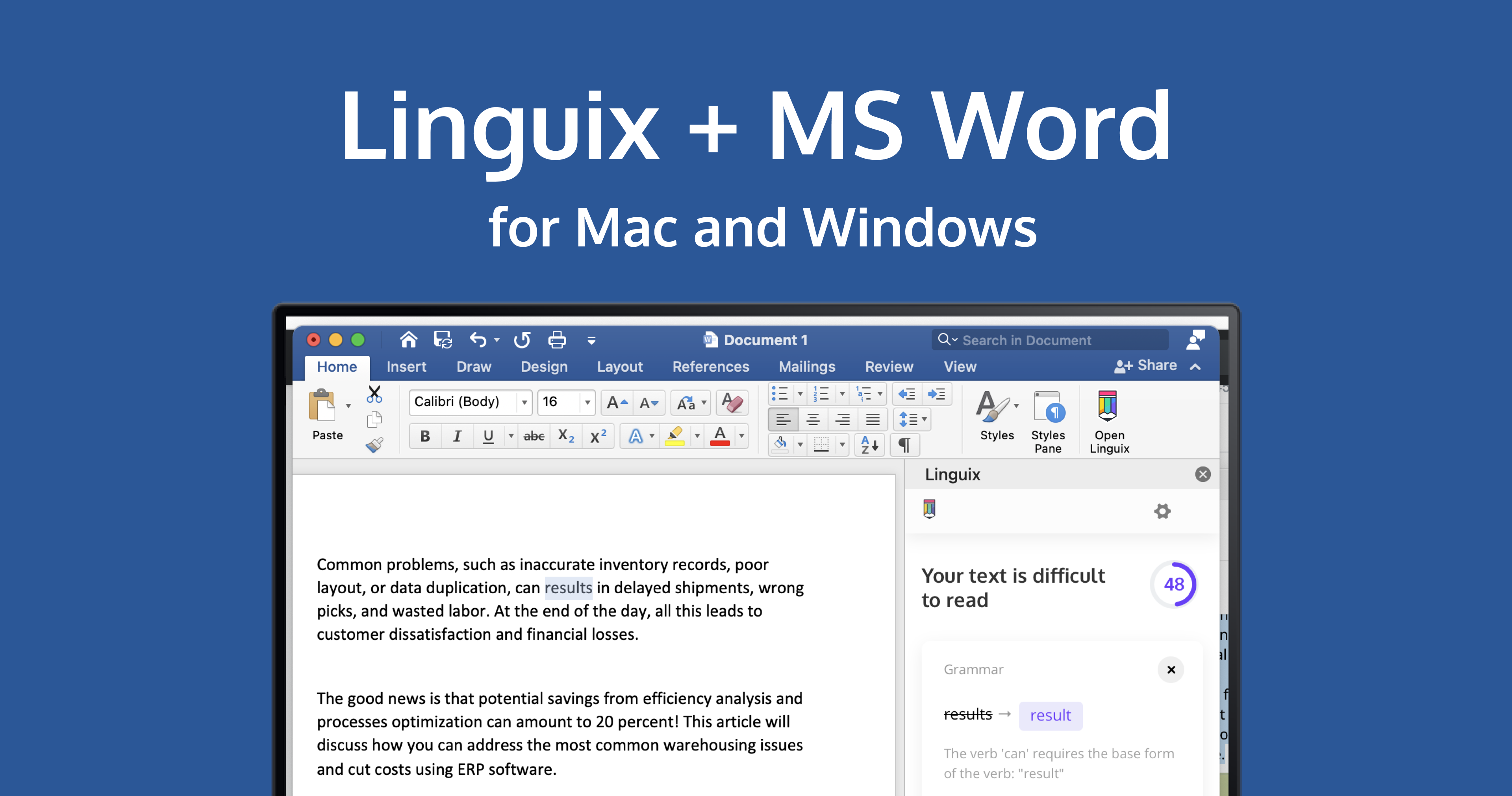The image size is (1512, 796).
Task: Expand the font size 16 dropdown
Action: tap(587, 403)
